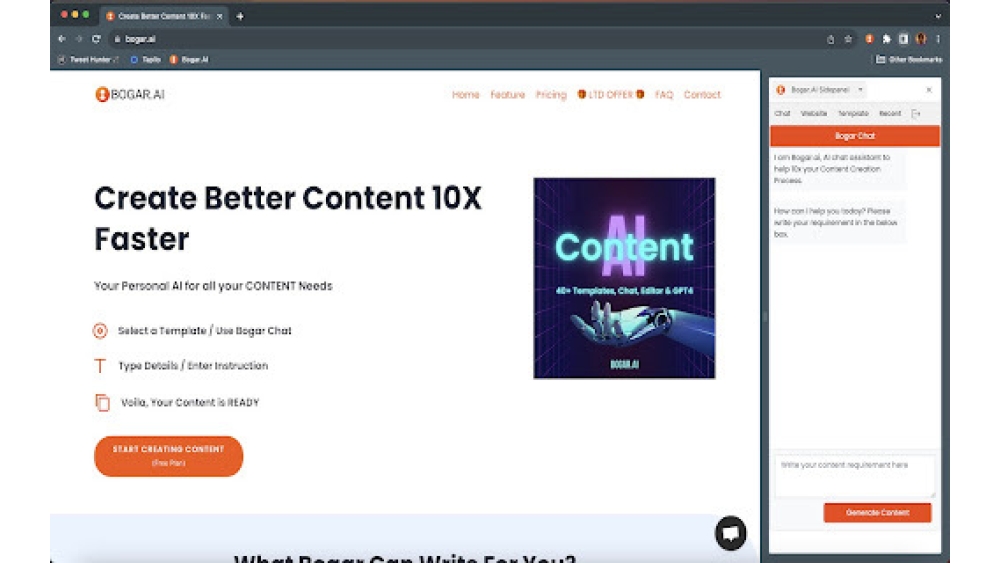The width and height of the screenshot is (1000, 563).
Task: Click 'Type Details / Enter Instruction' text
Action: [x=193, y=365]
